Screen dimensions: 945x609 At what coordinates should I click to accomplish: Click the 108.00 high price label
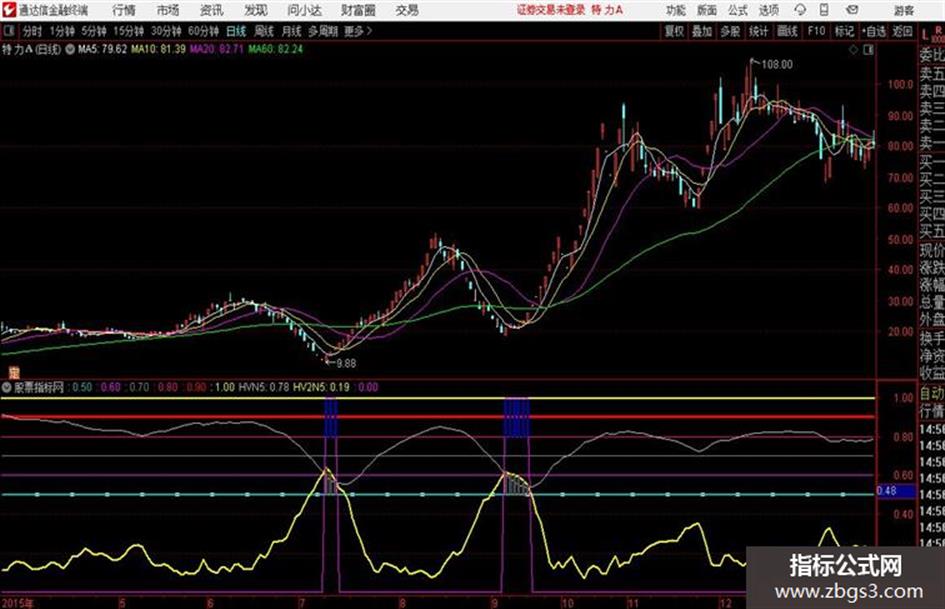777,65
